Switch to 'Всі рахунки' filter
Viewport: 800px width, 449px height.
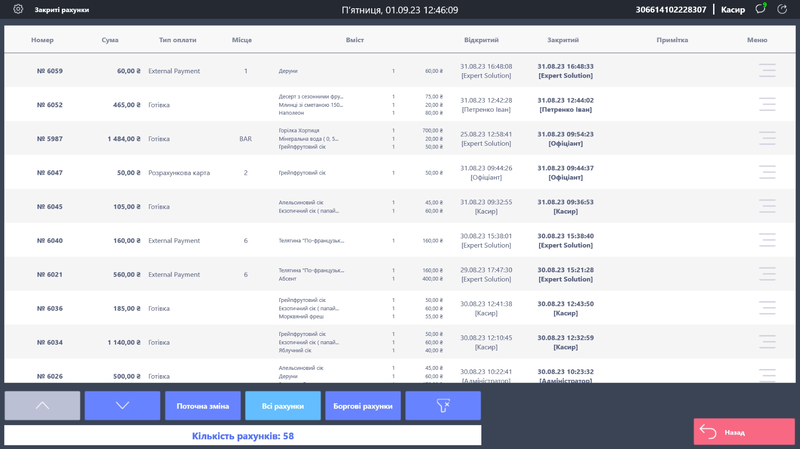(x=283, y=406)
